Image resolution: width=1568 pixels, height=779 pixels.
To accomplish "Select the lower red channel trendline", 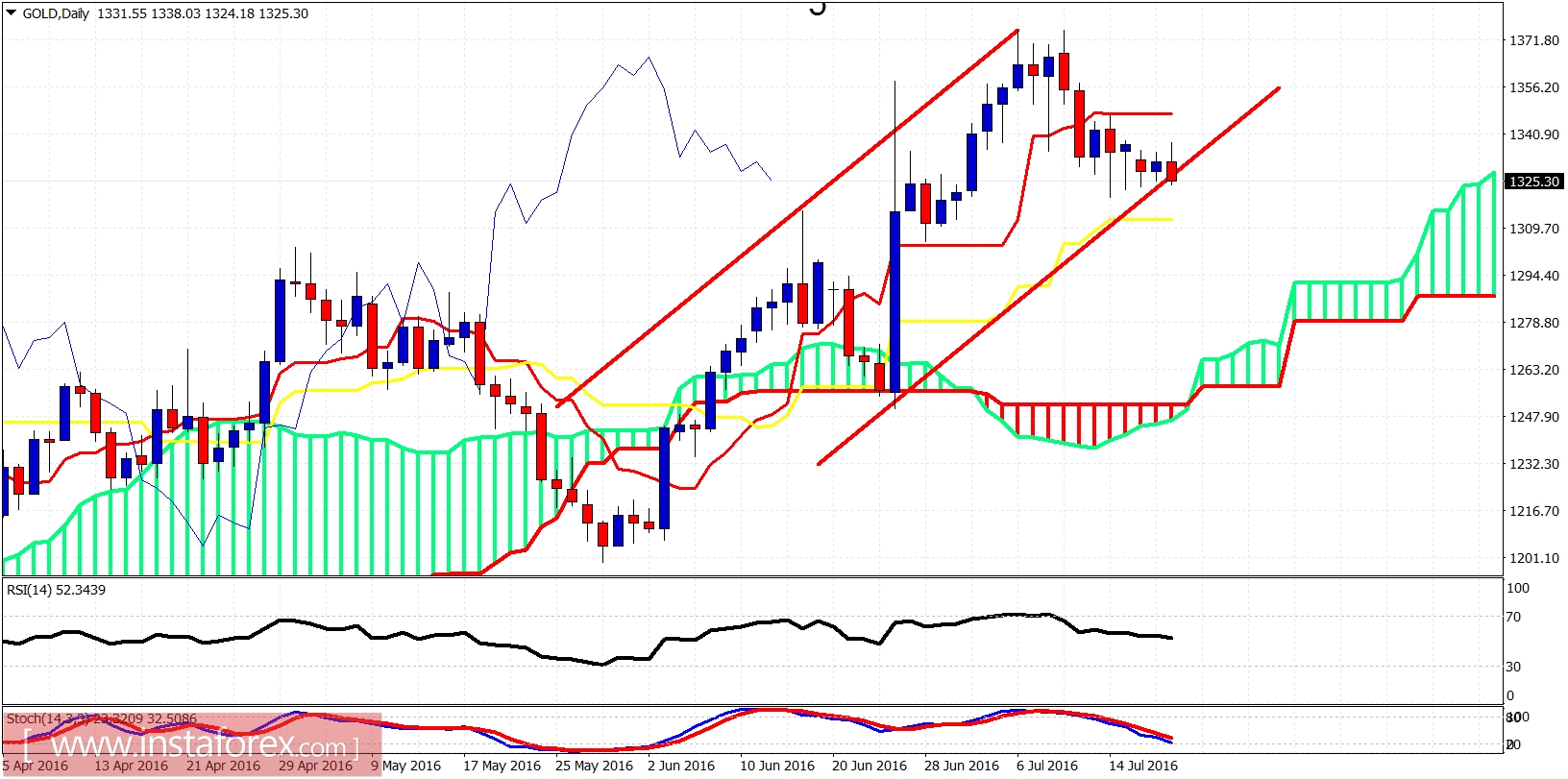I will pyautogui.click(x=1047, y=277).
